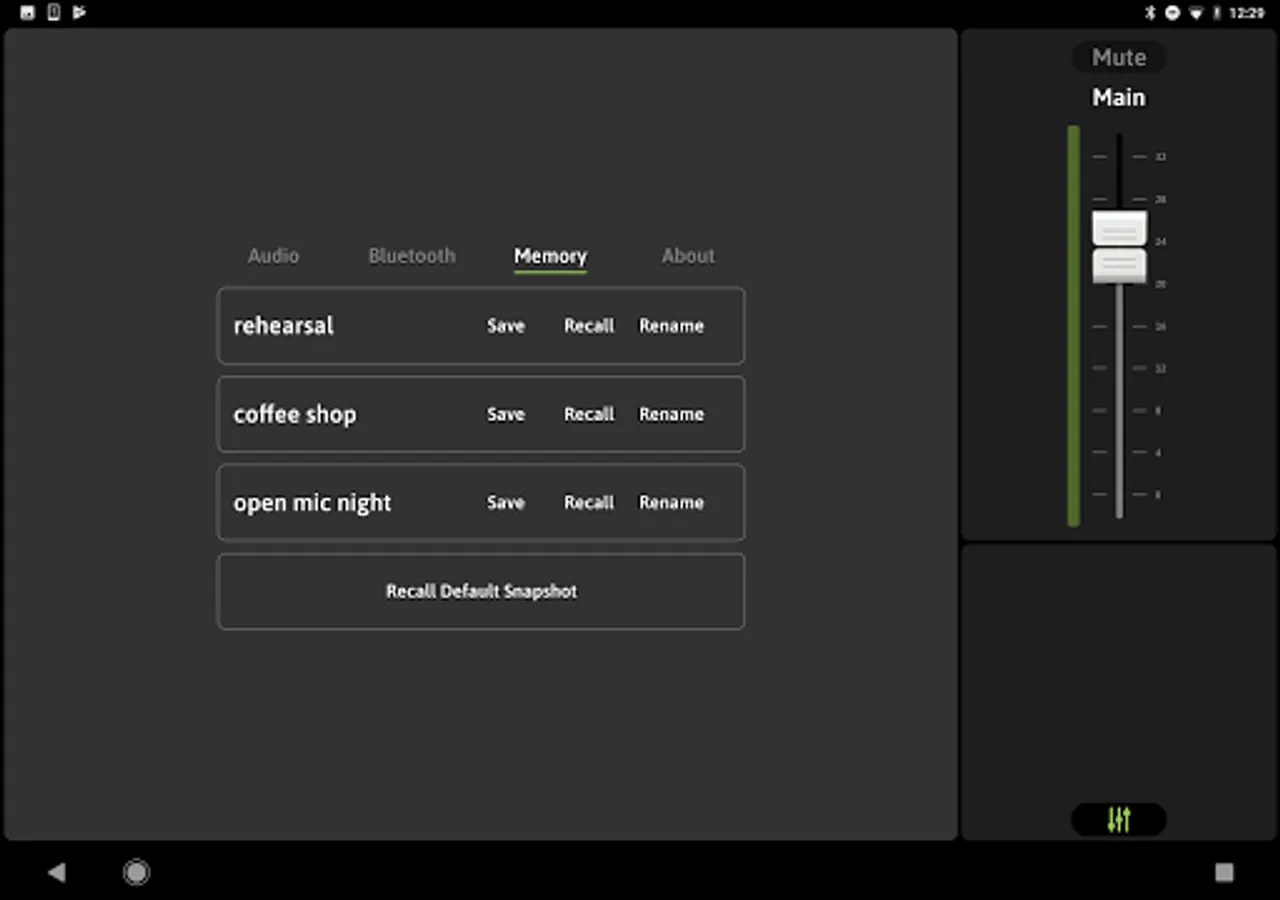Viewport: 1280px width, 900px height.
Task: Click the green Main level meter
Action: tap(1074, 326)
